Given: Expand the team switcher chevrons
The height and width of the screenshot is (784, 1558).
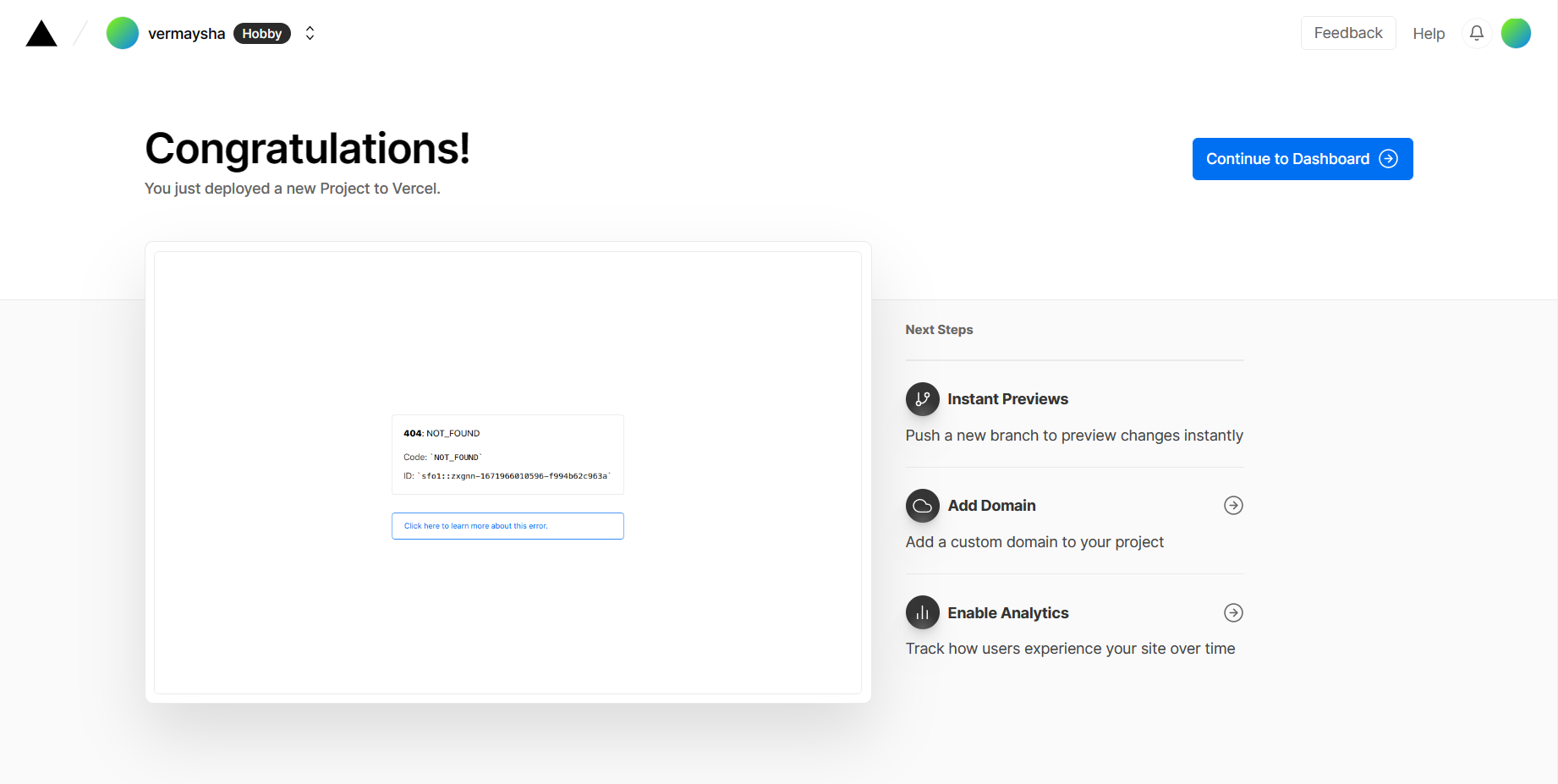Looking at the screenshot, I should [310, 33].
